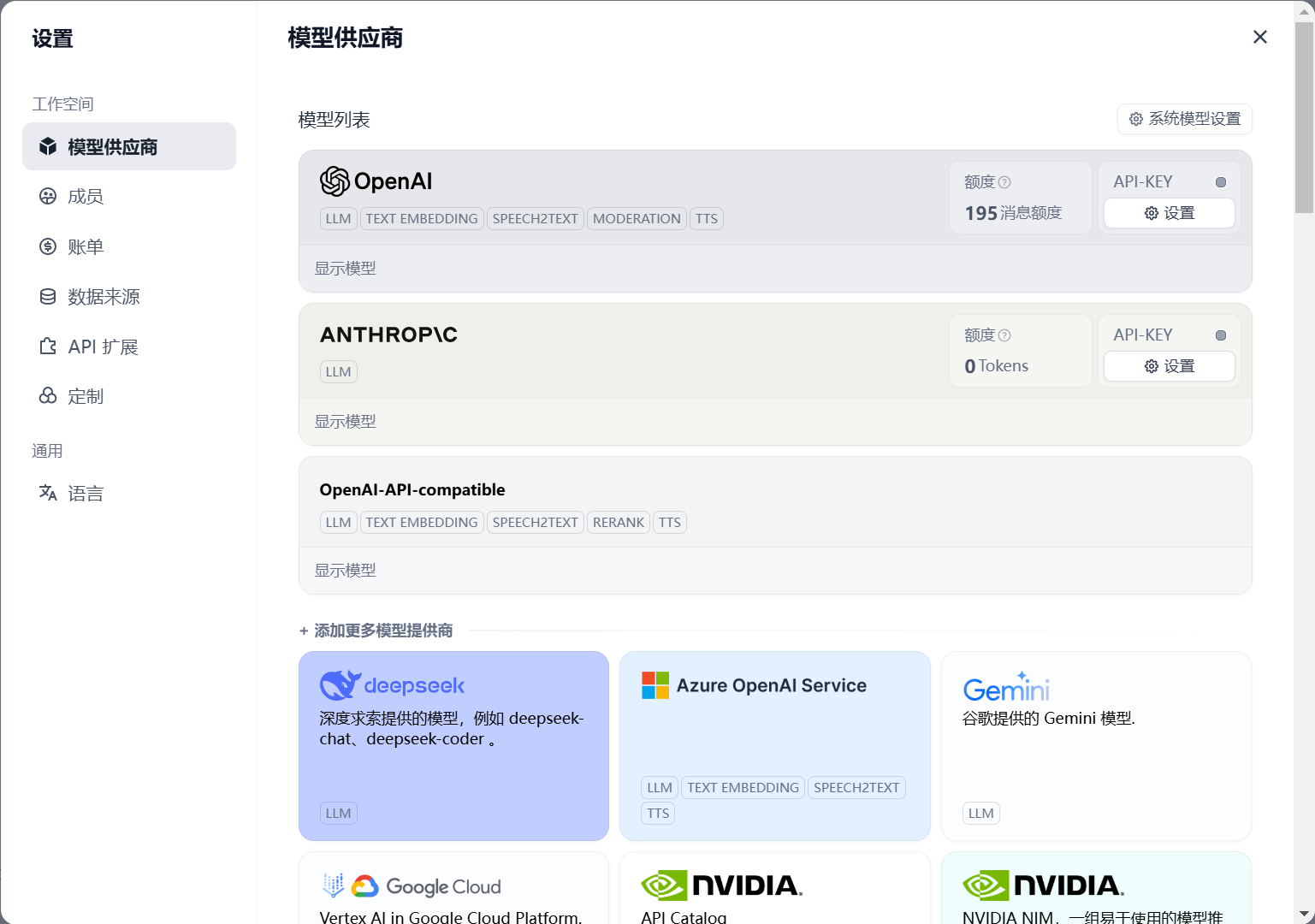Open Anthropic API-KEY 设置 button
Viewport: 1315px width, 924px height.
1170,366
